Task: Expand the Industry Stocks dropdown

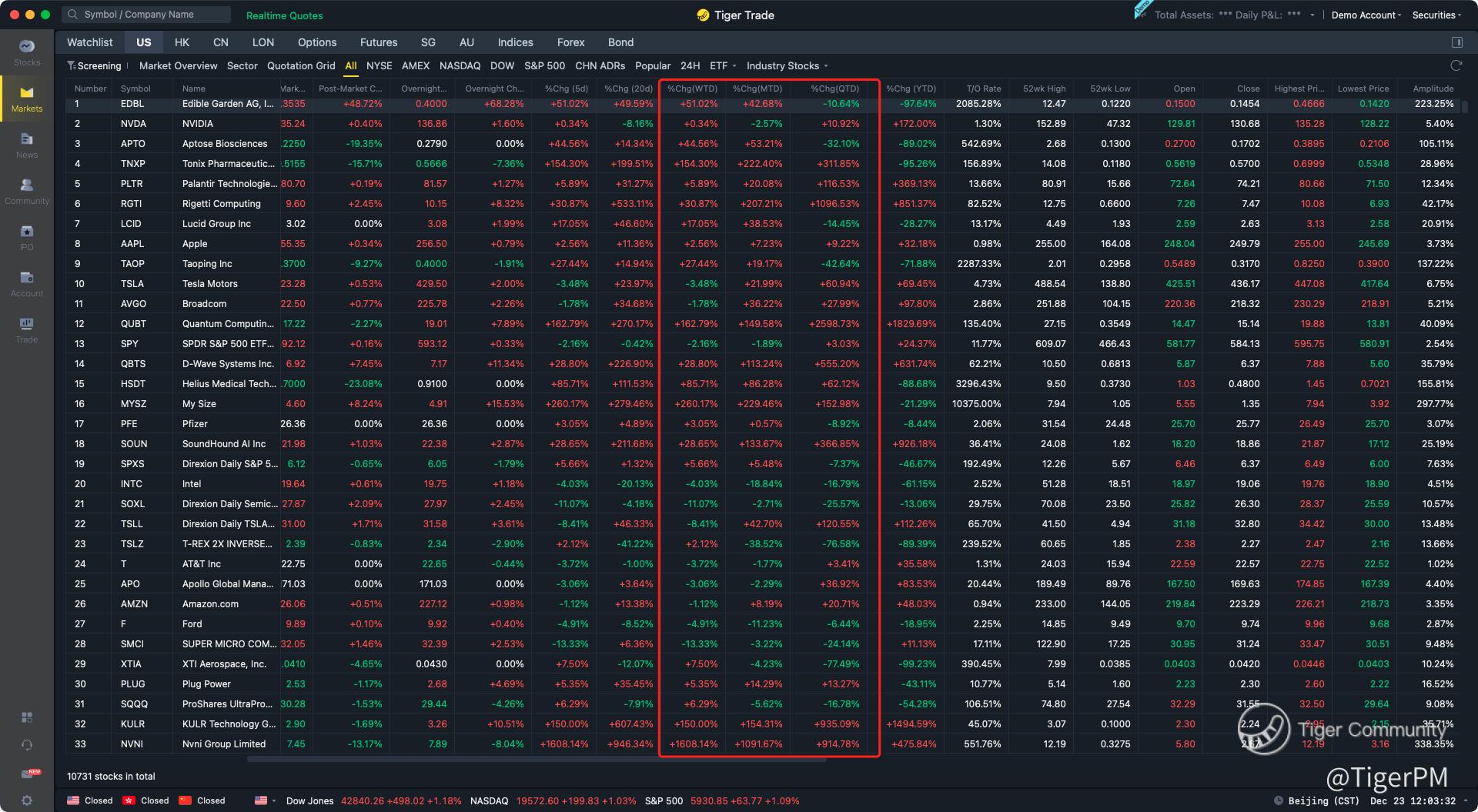Action: coord(787,65)
